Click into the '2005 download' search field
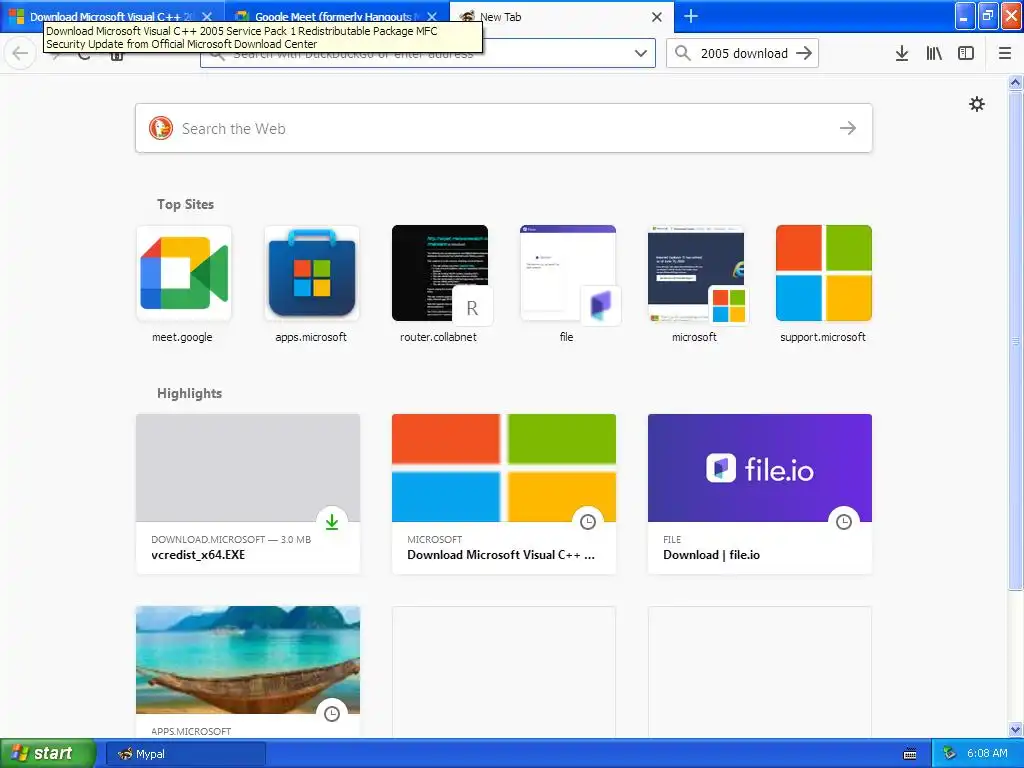 click(x=744, y=54)
